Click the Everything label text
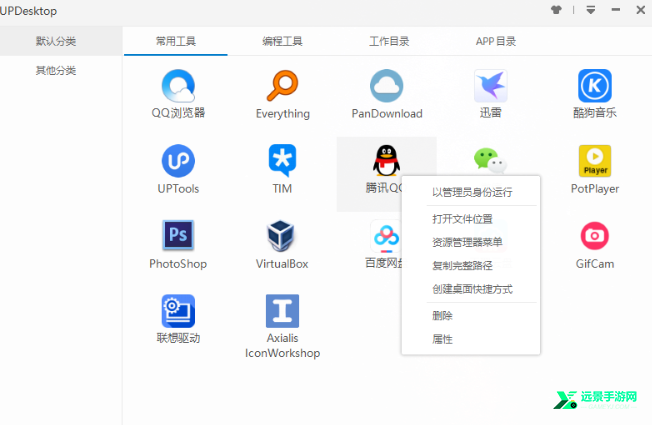This screenshot has width=652, height=425. tap(283, 114)
